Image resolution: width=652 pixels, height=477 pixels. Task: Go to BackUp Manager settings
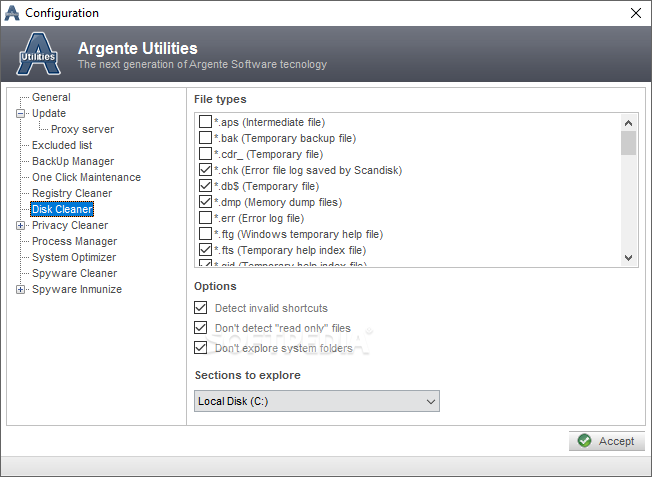[x=73, y=161]
